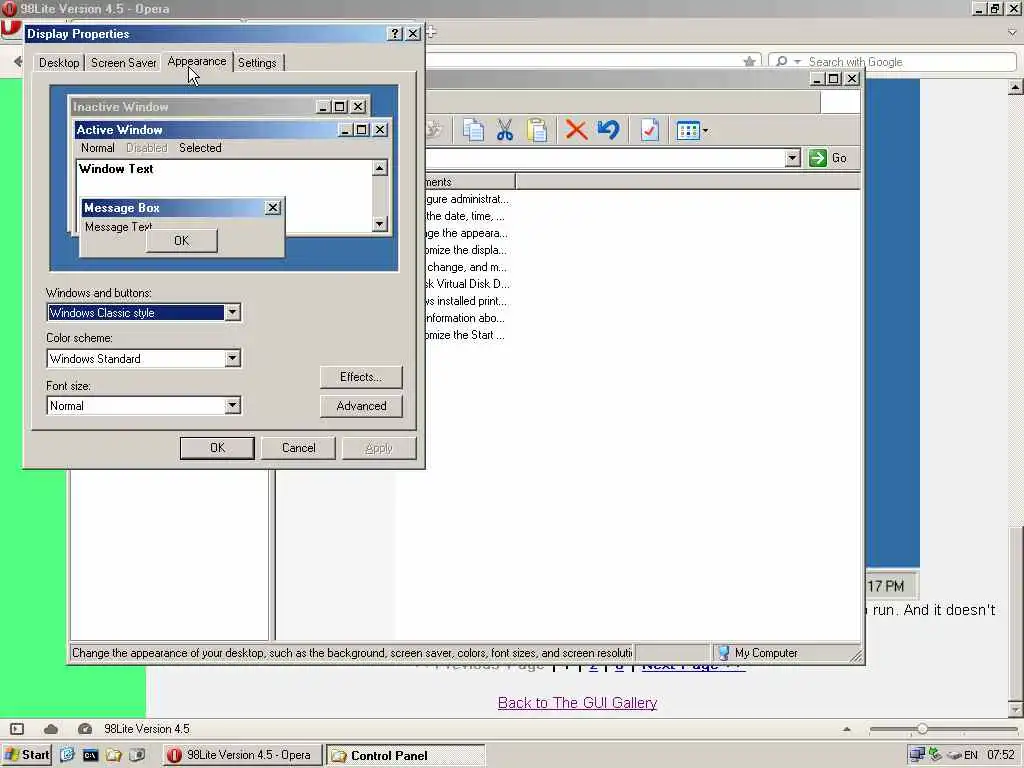This screenshot has height=768, width=1024.
Task: Click OK in Display Properties dialog
Action: coord(217,448)
